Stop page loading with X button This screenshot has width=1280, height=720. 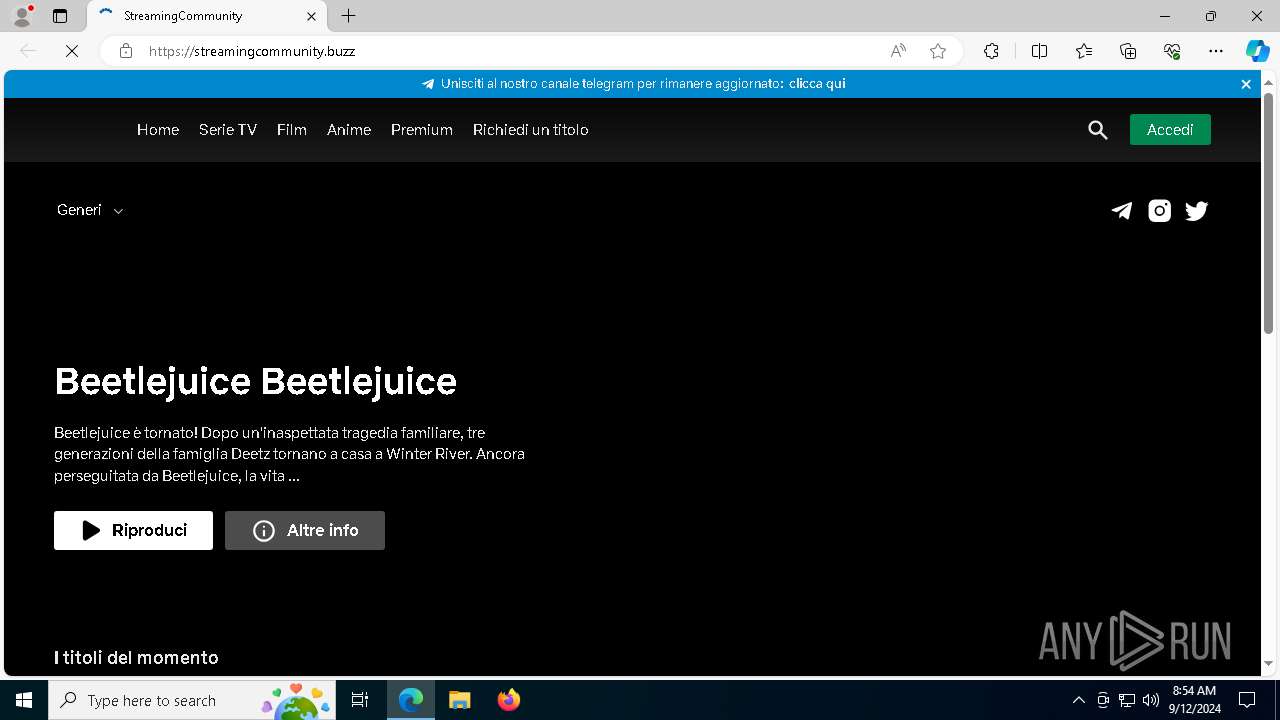coord(72,51)
